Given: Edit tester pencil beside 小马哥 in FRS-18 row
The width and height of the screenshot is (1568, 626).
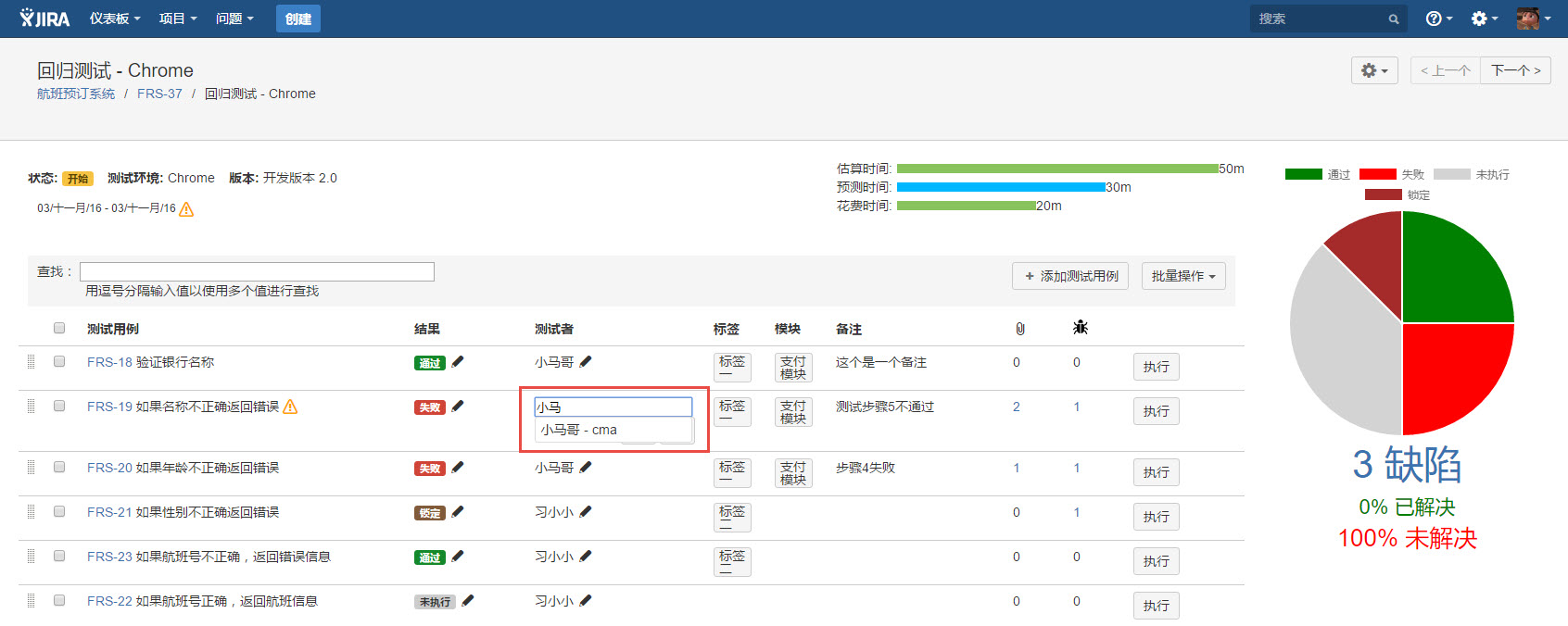Looking at the screenshot, I should (x=586, y=362).
